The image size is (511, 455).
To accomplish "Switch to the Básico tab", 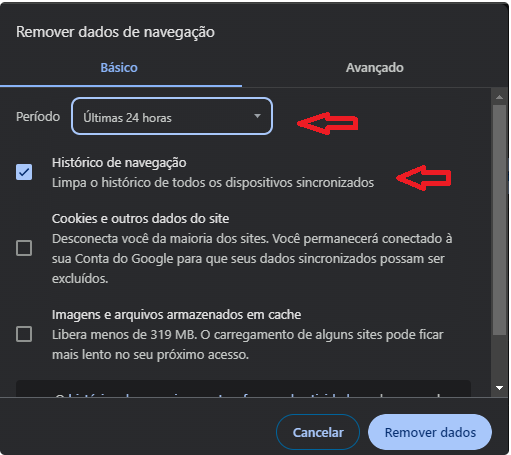I will click(119, 68).
